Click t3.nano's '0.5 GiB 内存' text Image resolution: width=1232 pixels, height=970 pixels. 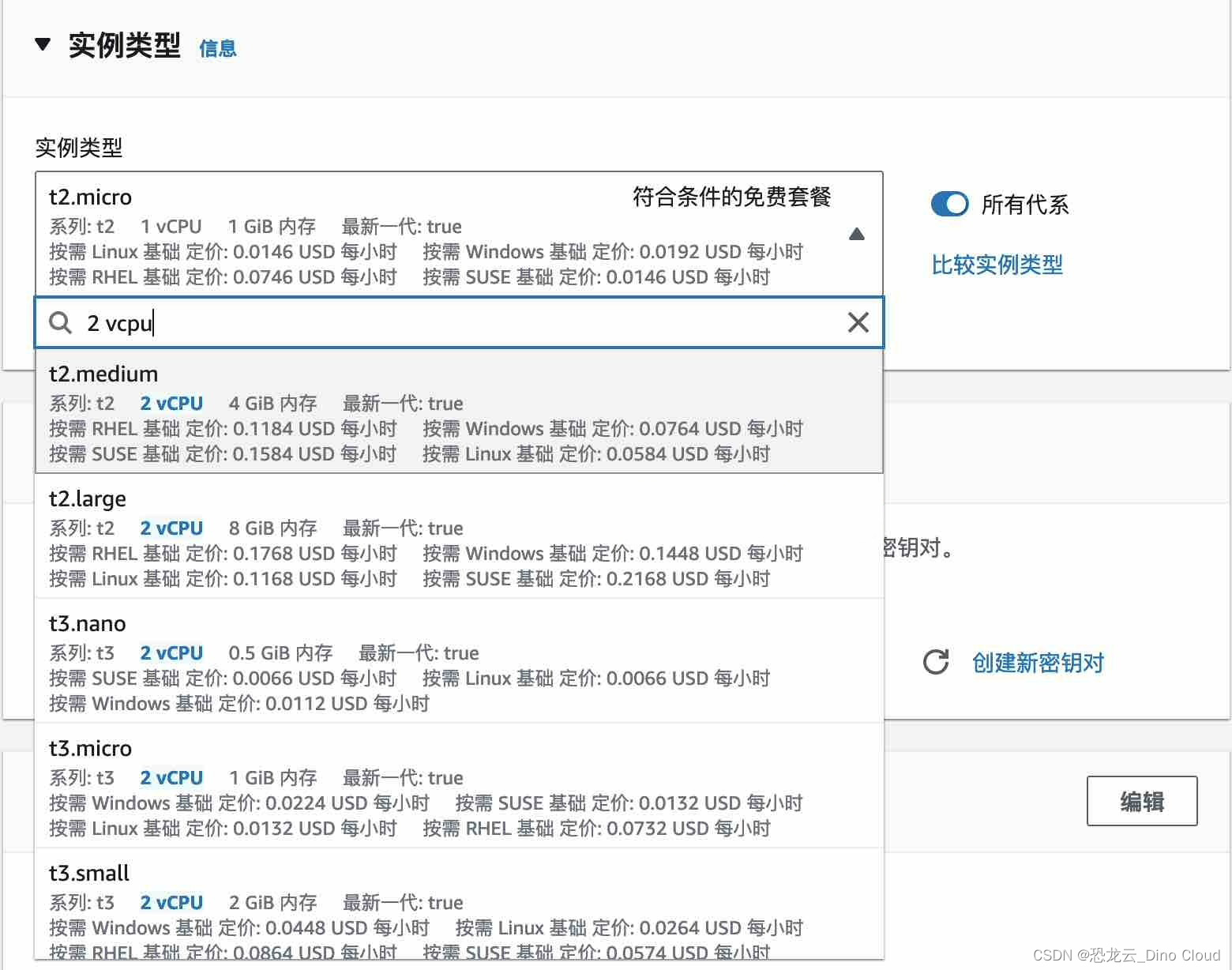pyautogui.click(x=280, y=653)
